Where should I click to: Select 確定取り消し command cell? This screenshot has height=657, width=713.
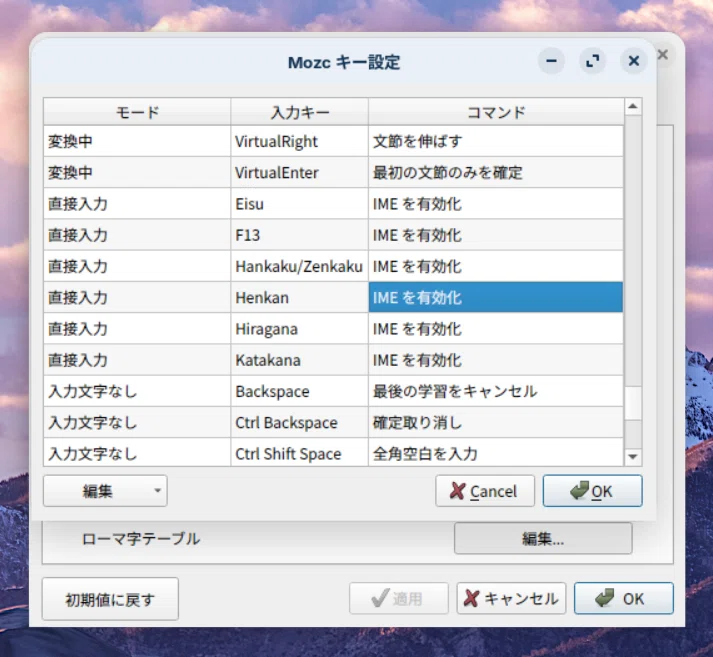496,422
